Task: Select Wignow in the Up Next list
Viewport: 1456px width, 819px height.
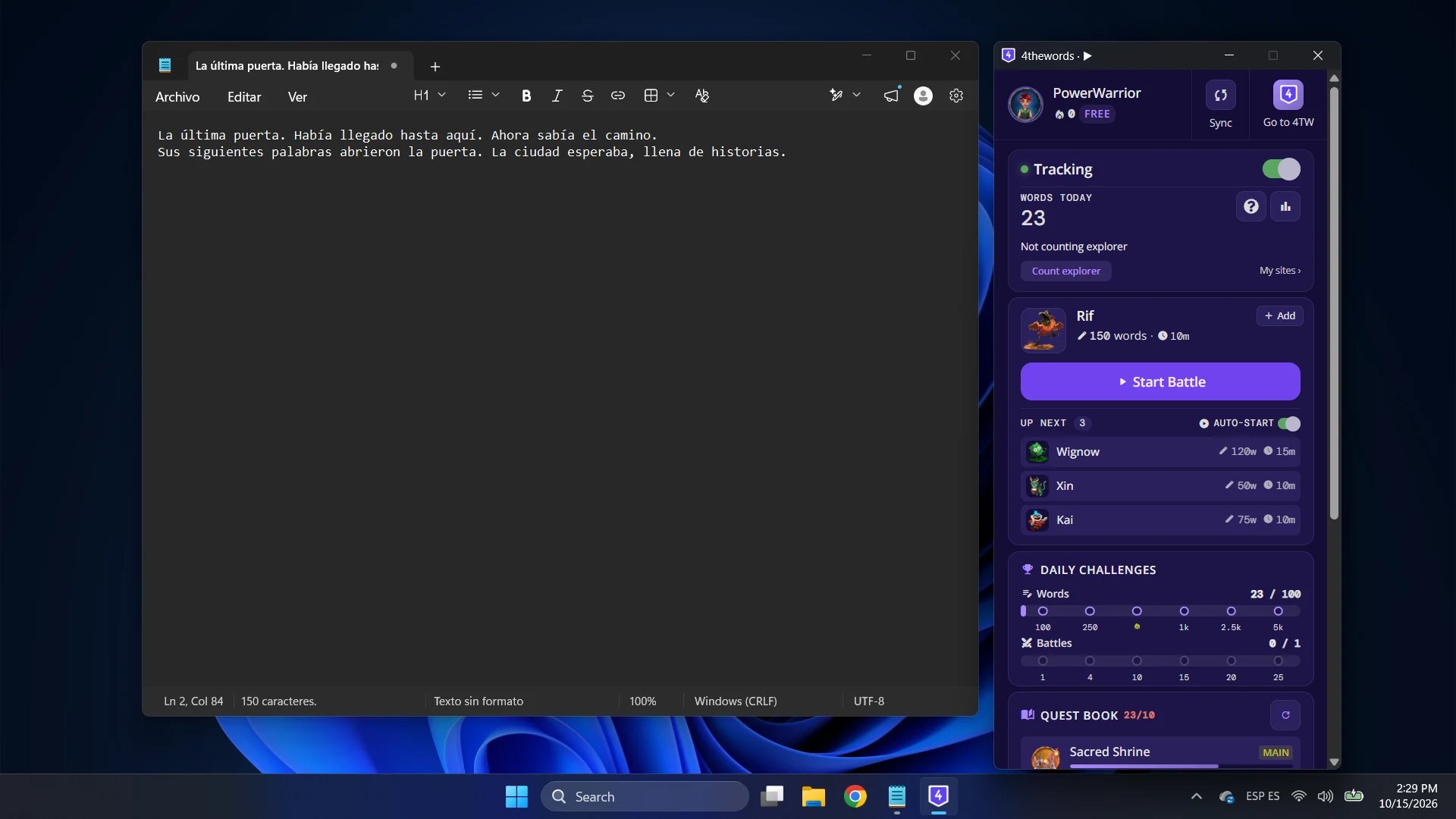Action: 1160,451
